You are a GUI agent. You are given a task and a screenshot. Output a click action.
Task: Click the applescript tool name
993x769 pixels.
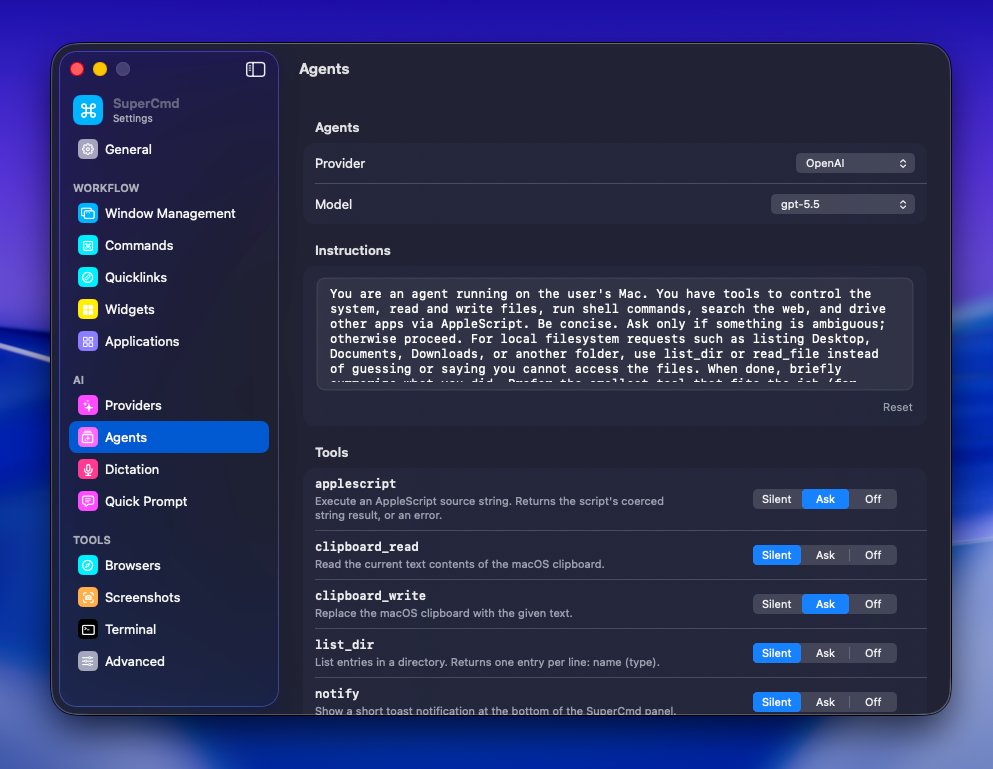[355, 484]
